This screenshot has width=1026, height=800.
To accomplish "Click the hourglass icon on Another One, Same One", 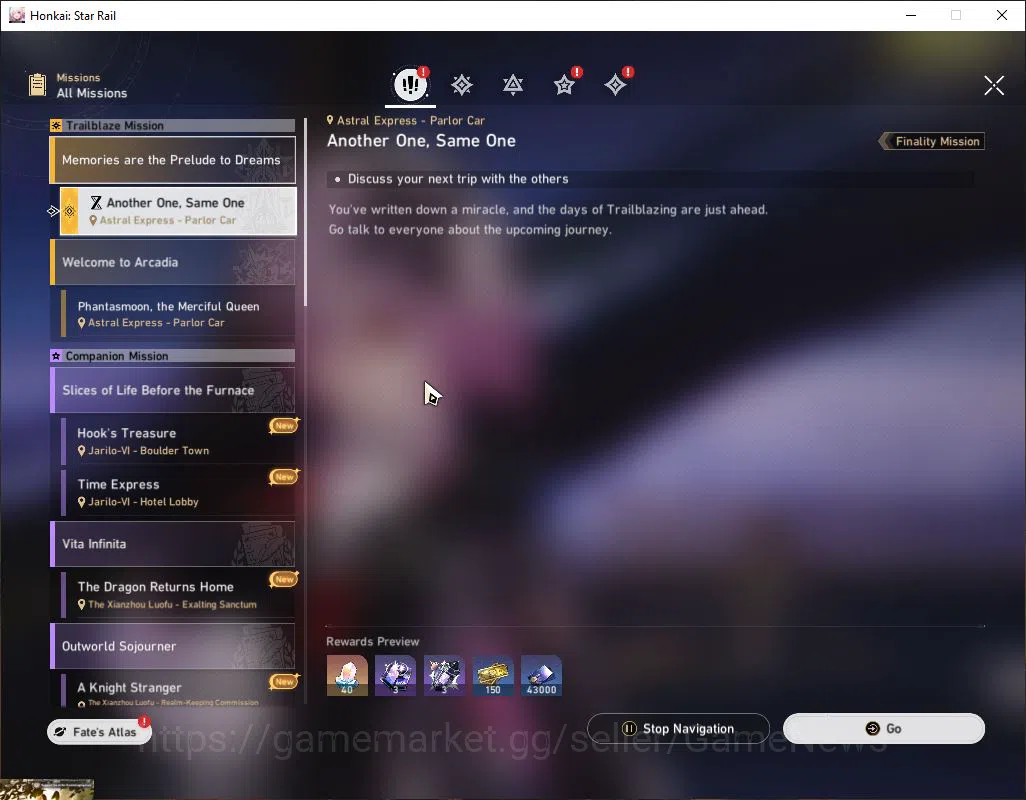I will click(x=96, y=203).
